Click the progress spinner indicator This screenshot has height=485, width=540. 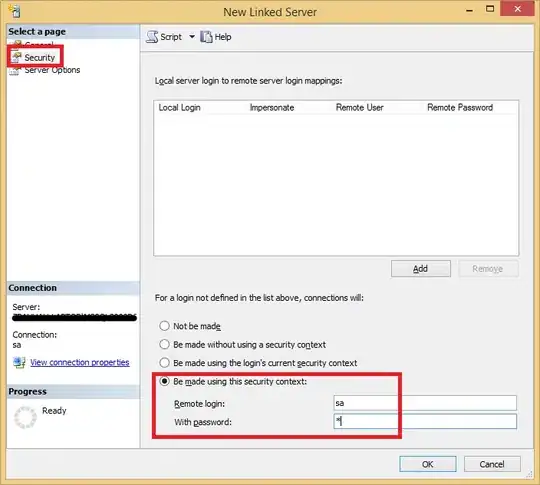pyautogui.click(x=25, y=417)
